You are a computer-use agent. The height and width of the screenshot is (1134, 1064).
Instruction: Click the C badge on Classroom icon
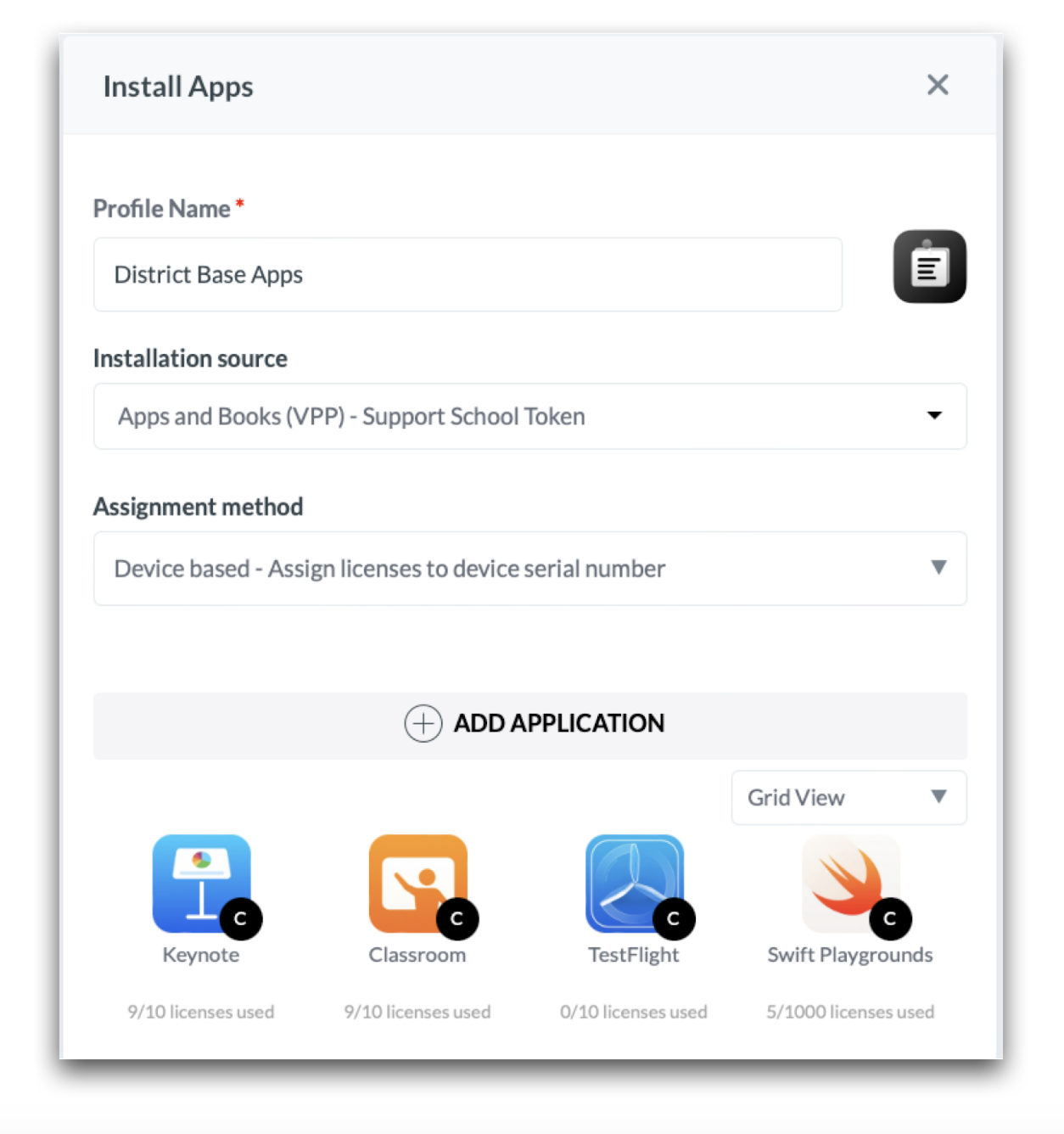pos(457,918)
